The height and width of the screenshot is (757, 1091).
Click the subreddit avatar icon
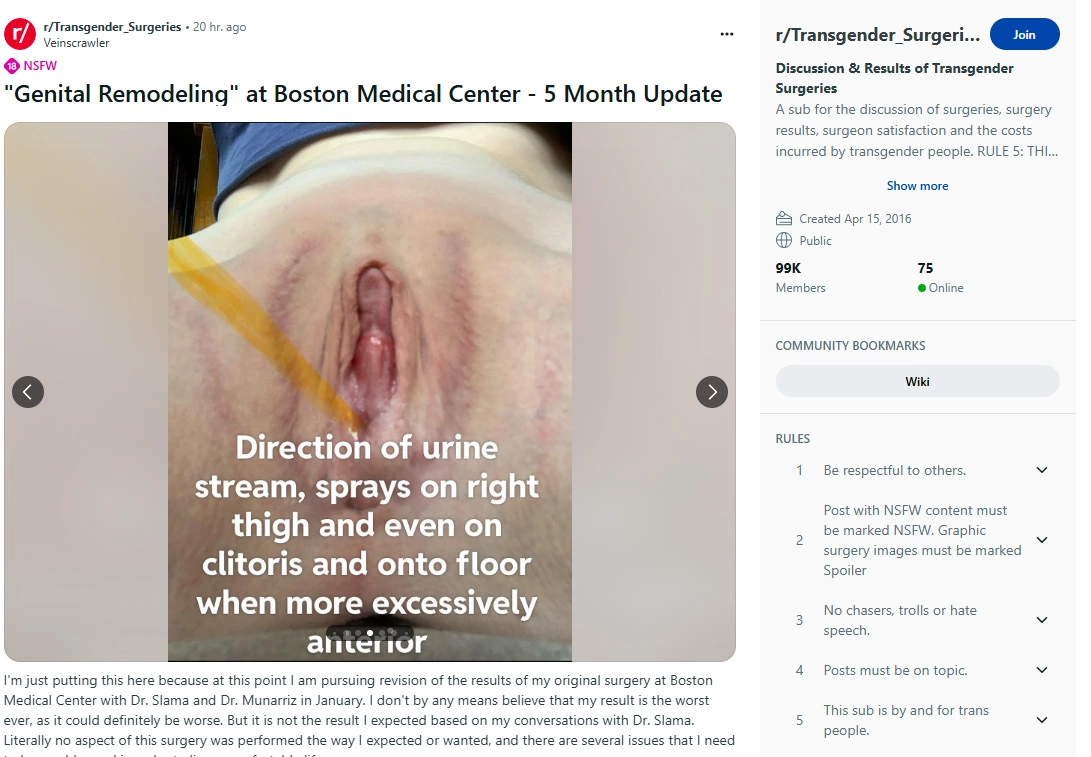(x=20, y=34)
